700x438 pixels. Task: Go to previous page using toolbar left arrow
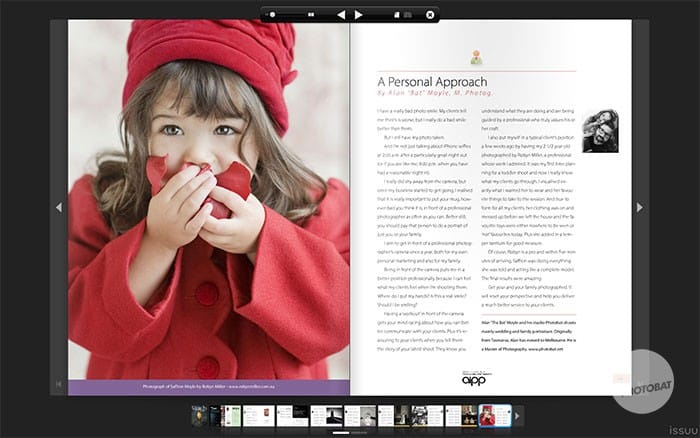pos(340,15)
